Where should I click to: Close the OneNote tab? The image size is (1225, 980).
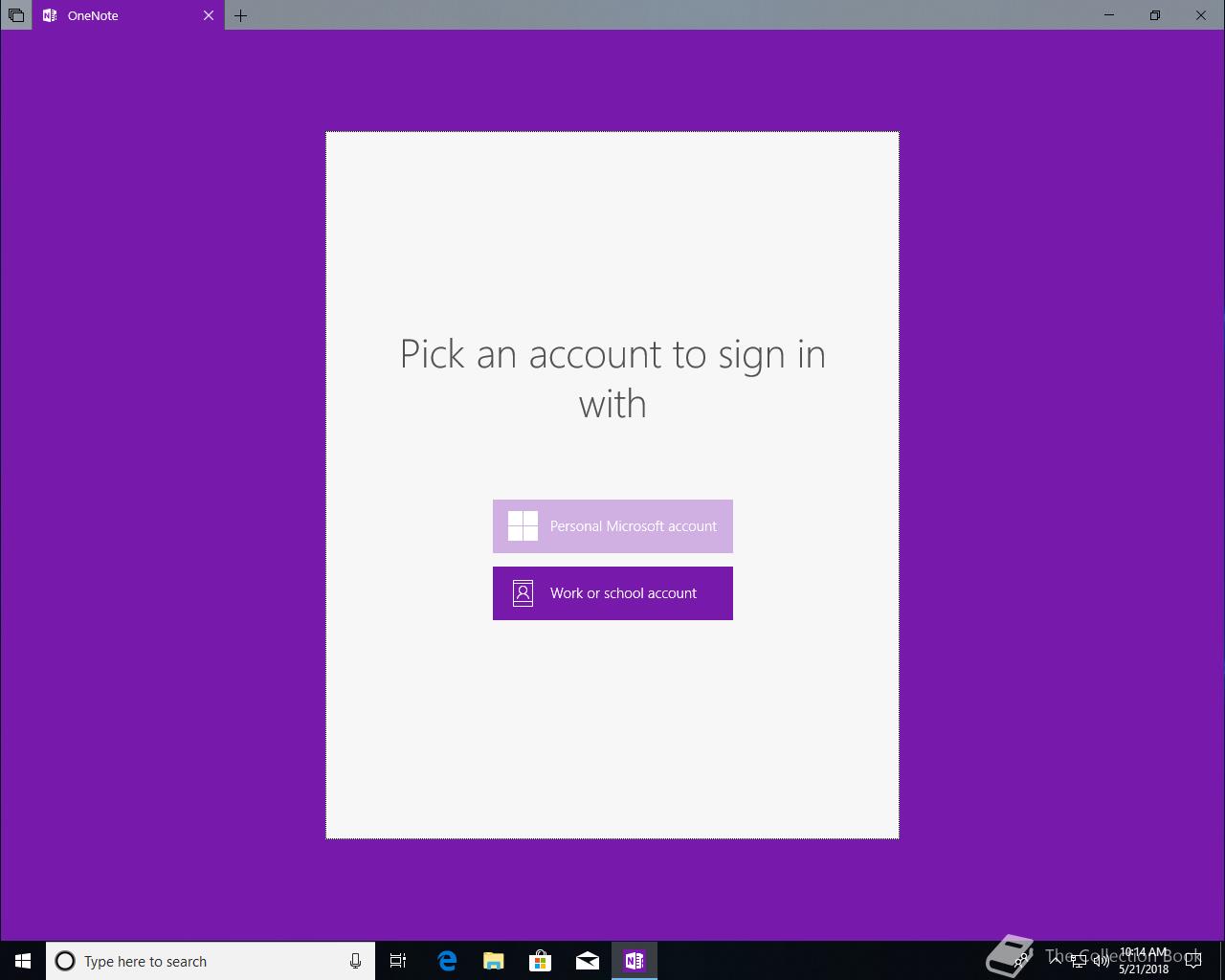coord(209,15)
